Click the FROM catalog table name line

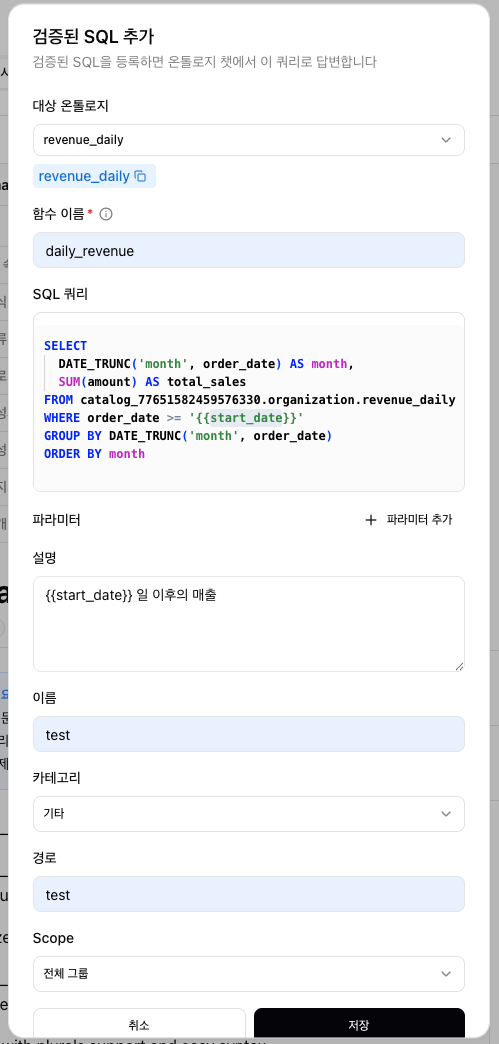(x=249, y=400)
